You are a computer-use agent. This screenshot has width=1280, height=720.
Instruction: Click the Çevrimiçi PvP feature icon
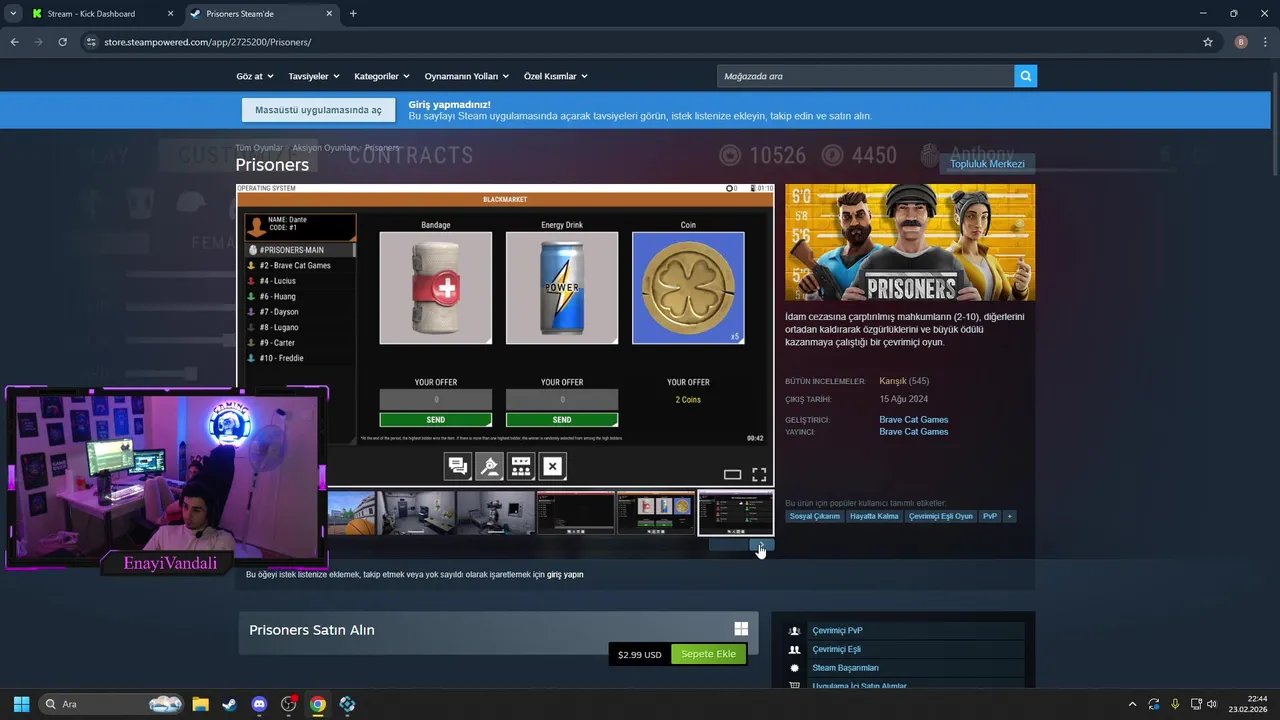click(x=794, y=631)
